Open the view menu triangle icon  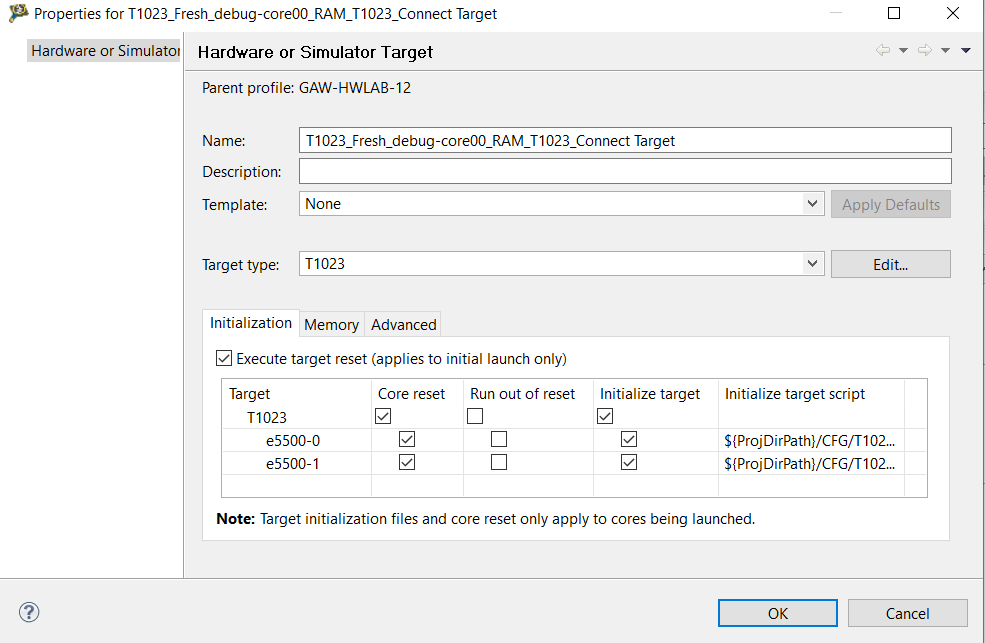(966, 51)
